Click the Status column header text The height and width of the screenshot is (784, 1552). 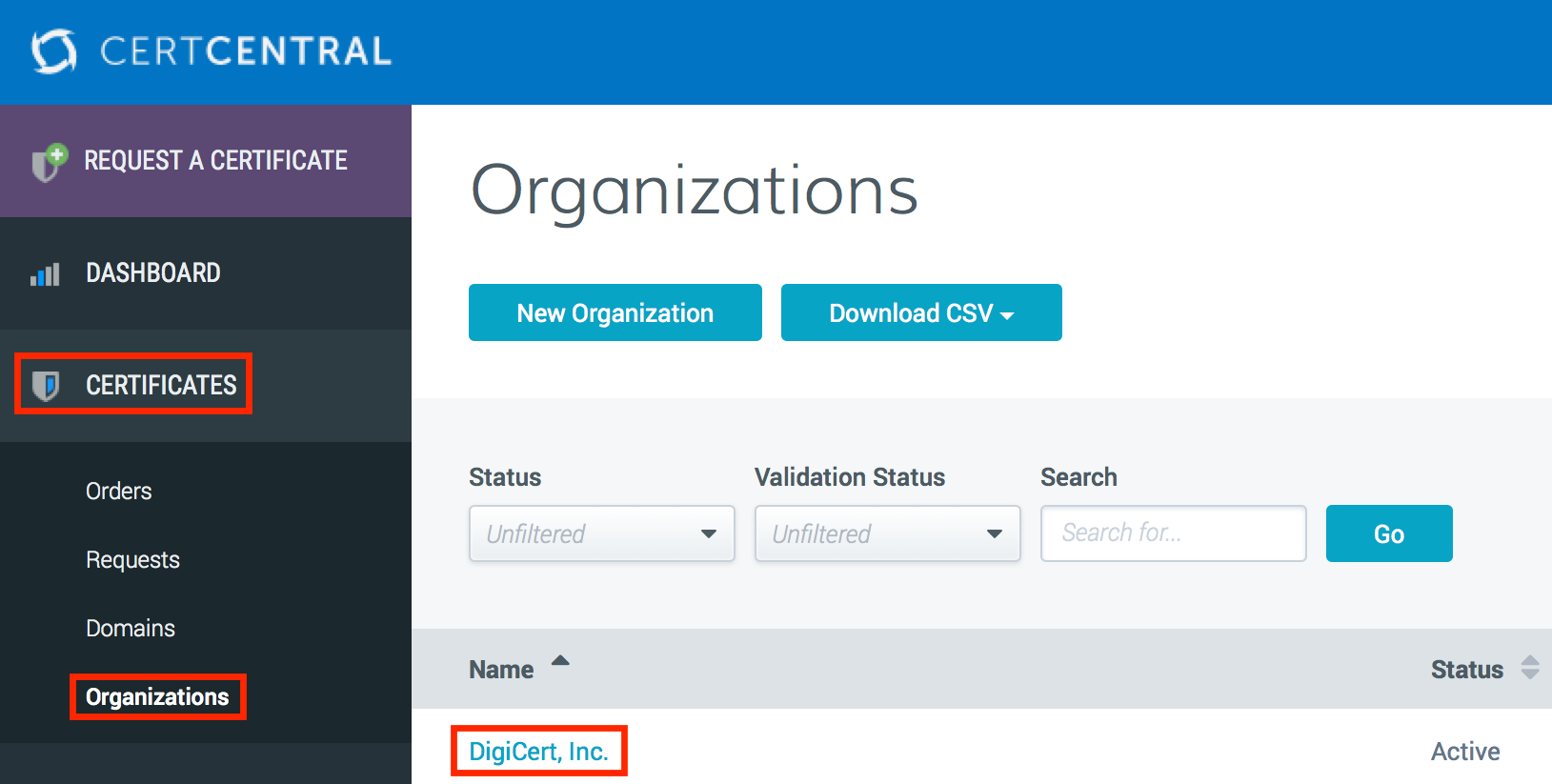[1467, 670]
